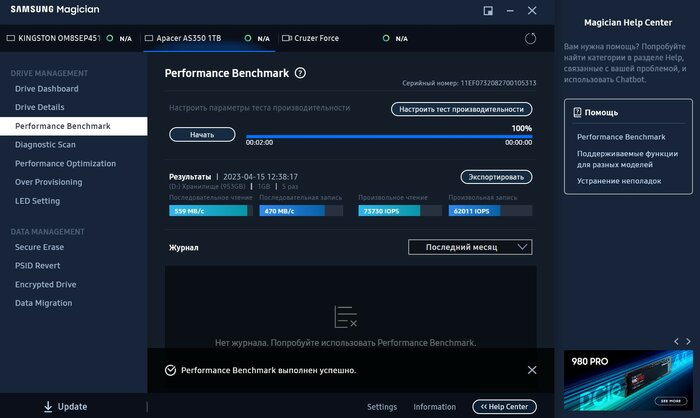This screenshot has height=418, width=700.
Task: Open Performance Benchmark help link
Action: (621, 137)
